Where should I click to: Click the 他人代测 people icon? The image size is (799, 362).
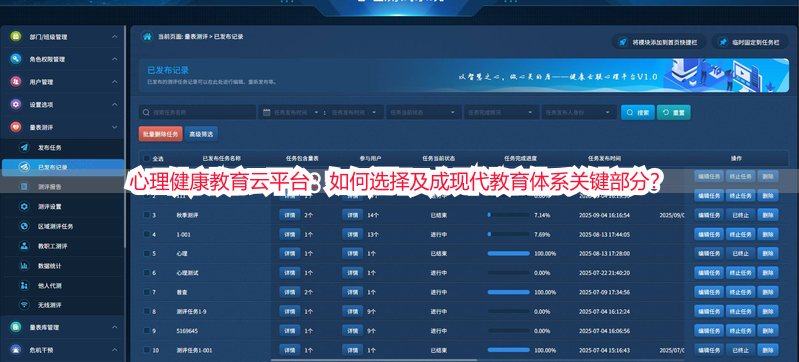pyautogui.click(x=24, y=286)
